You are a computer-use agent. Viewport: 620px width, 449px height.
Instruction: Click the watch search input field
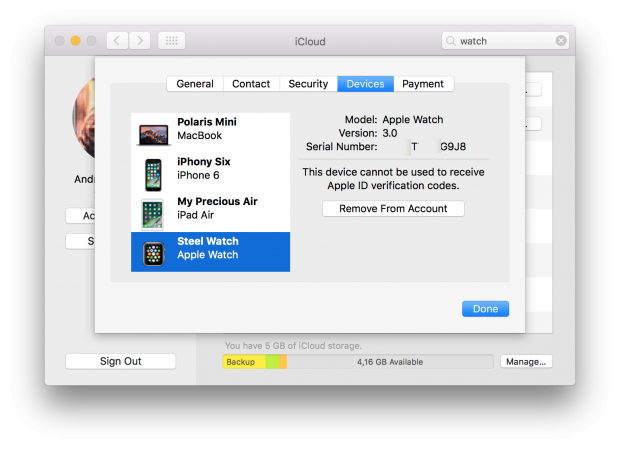pyautogui.click(x=505, y=41)
